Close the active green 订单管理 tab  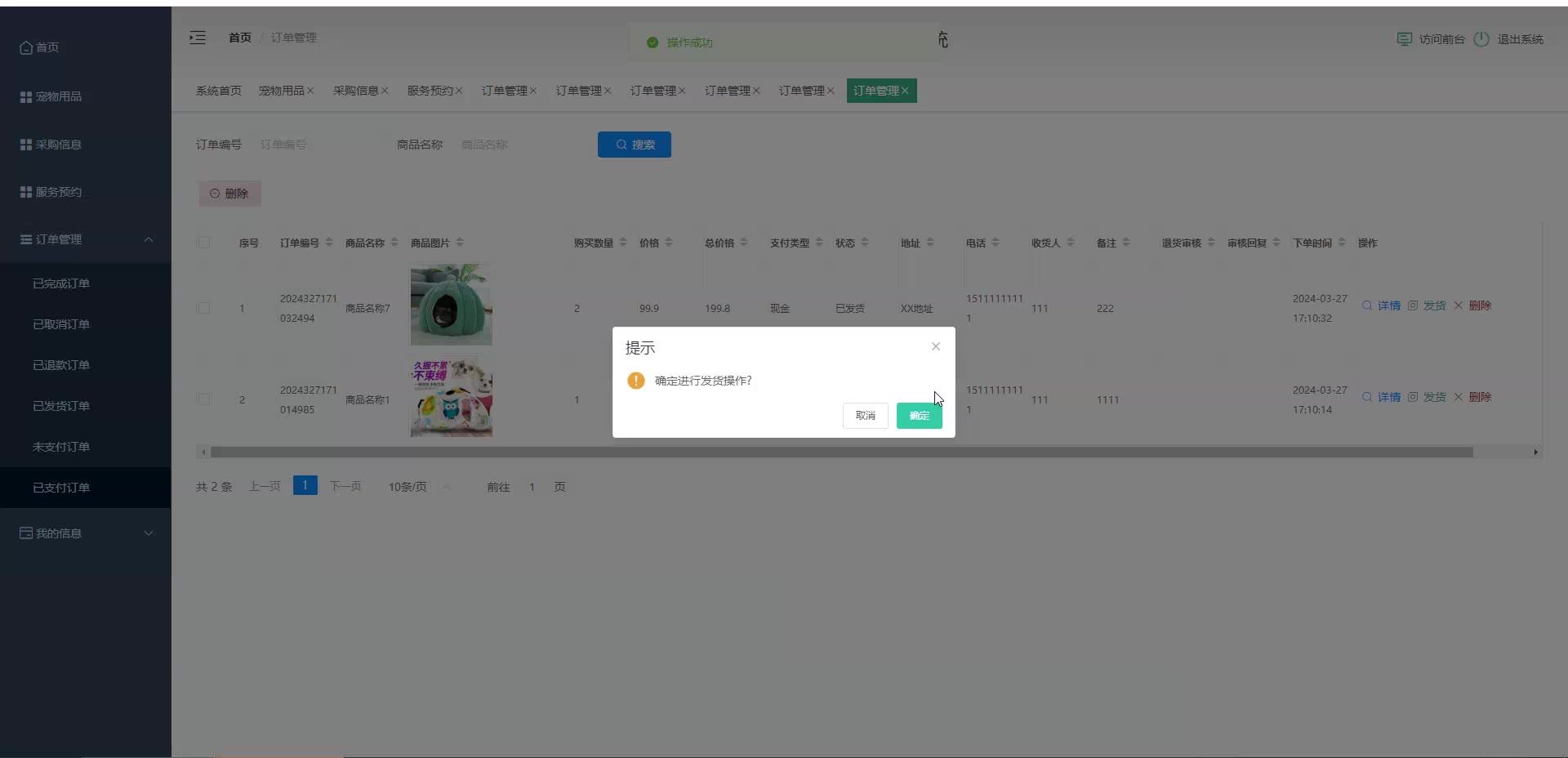(x=905, y=91)
